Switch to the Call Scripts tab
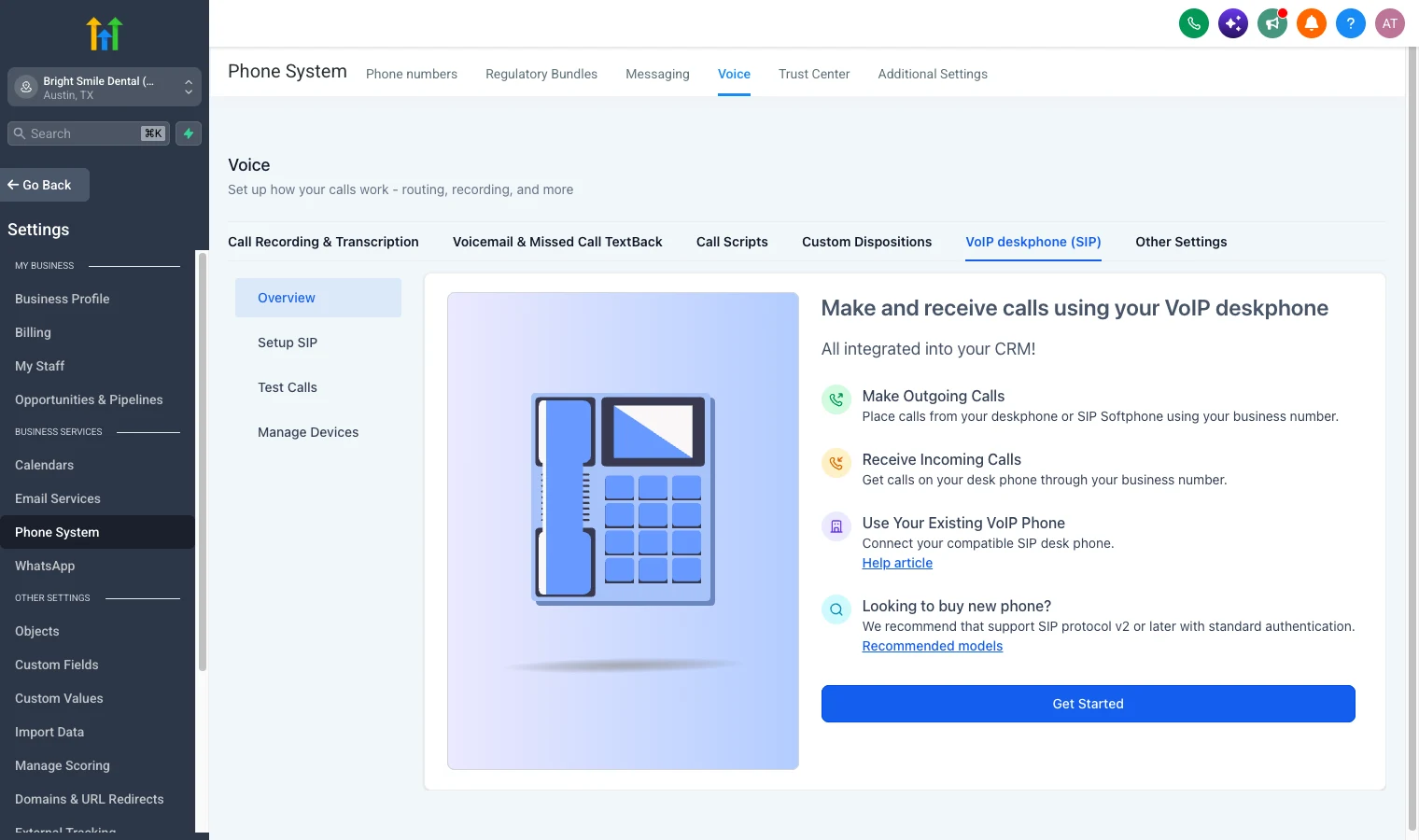This screenshot has width=1419, height=840. pyautogui.click(x=732, y=242)
